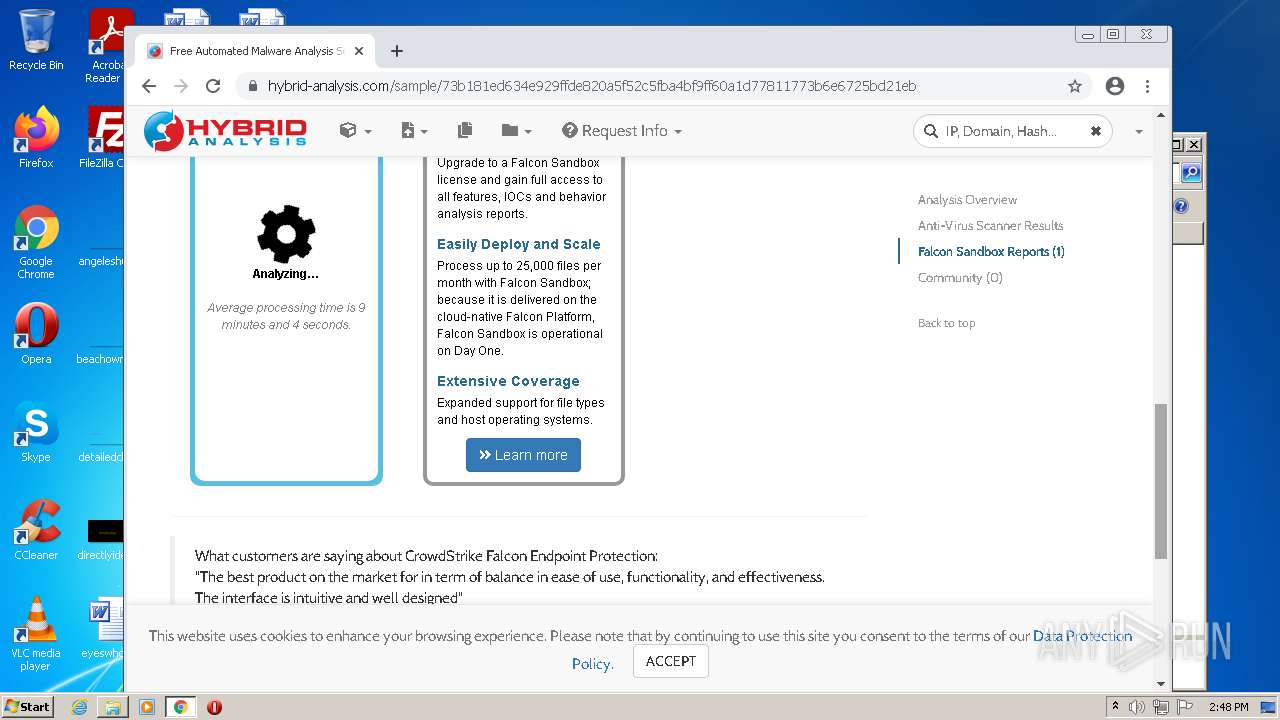Viewport: 1280px width, 720px height.
Task: Close the Free Automated Malware Analysis tab
Action: [x=359, y=51]
